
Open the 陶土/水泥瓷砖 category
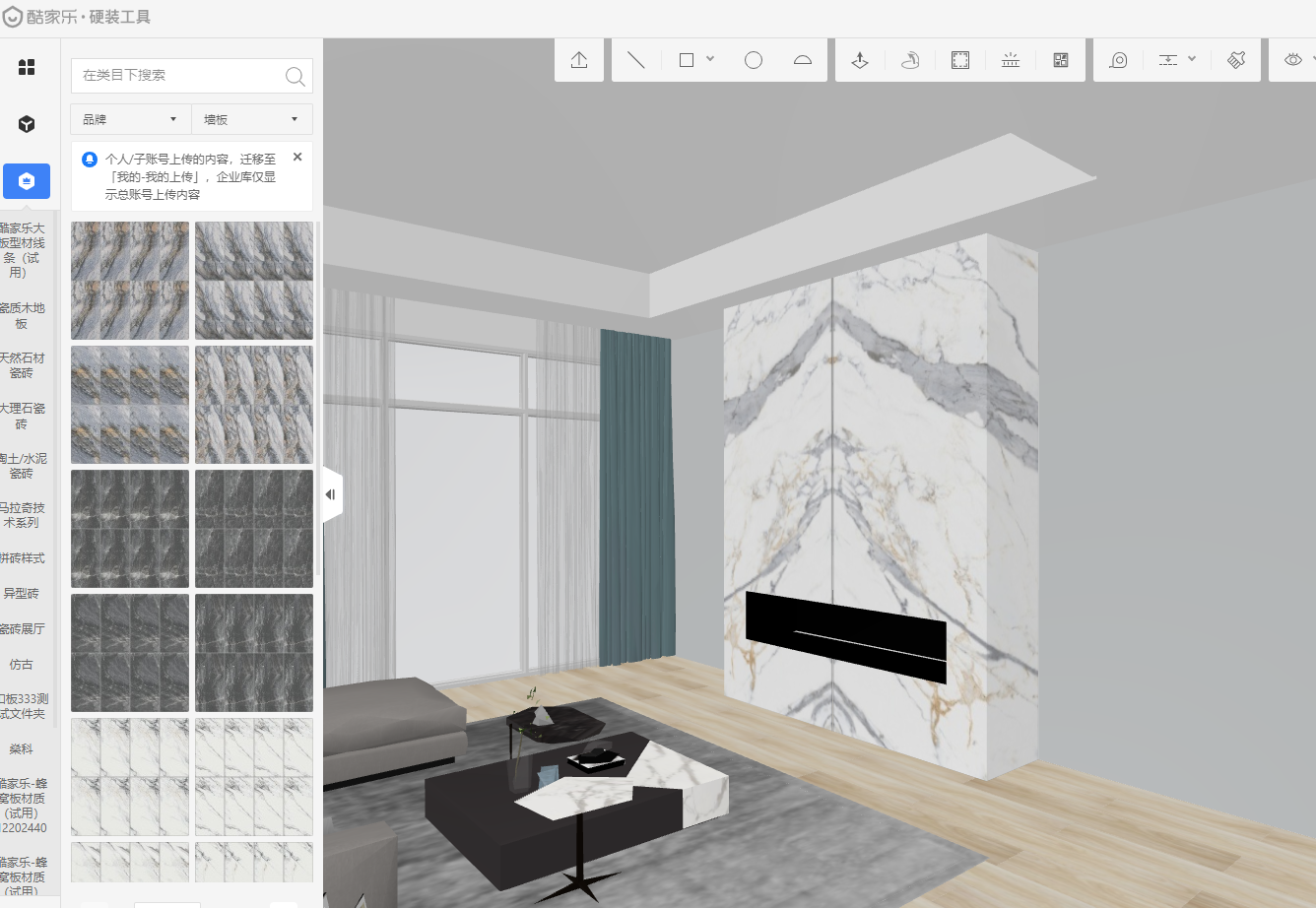point(22,466)
